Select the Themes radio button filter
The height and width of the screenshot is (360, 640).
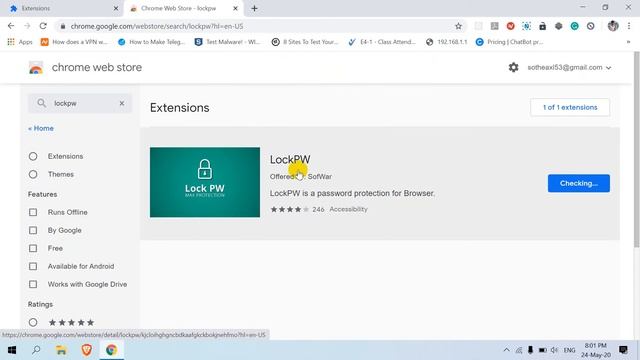pos(33,174)
